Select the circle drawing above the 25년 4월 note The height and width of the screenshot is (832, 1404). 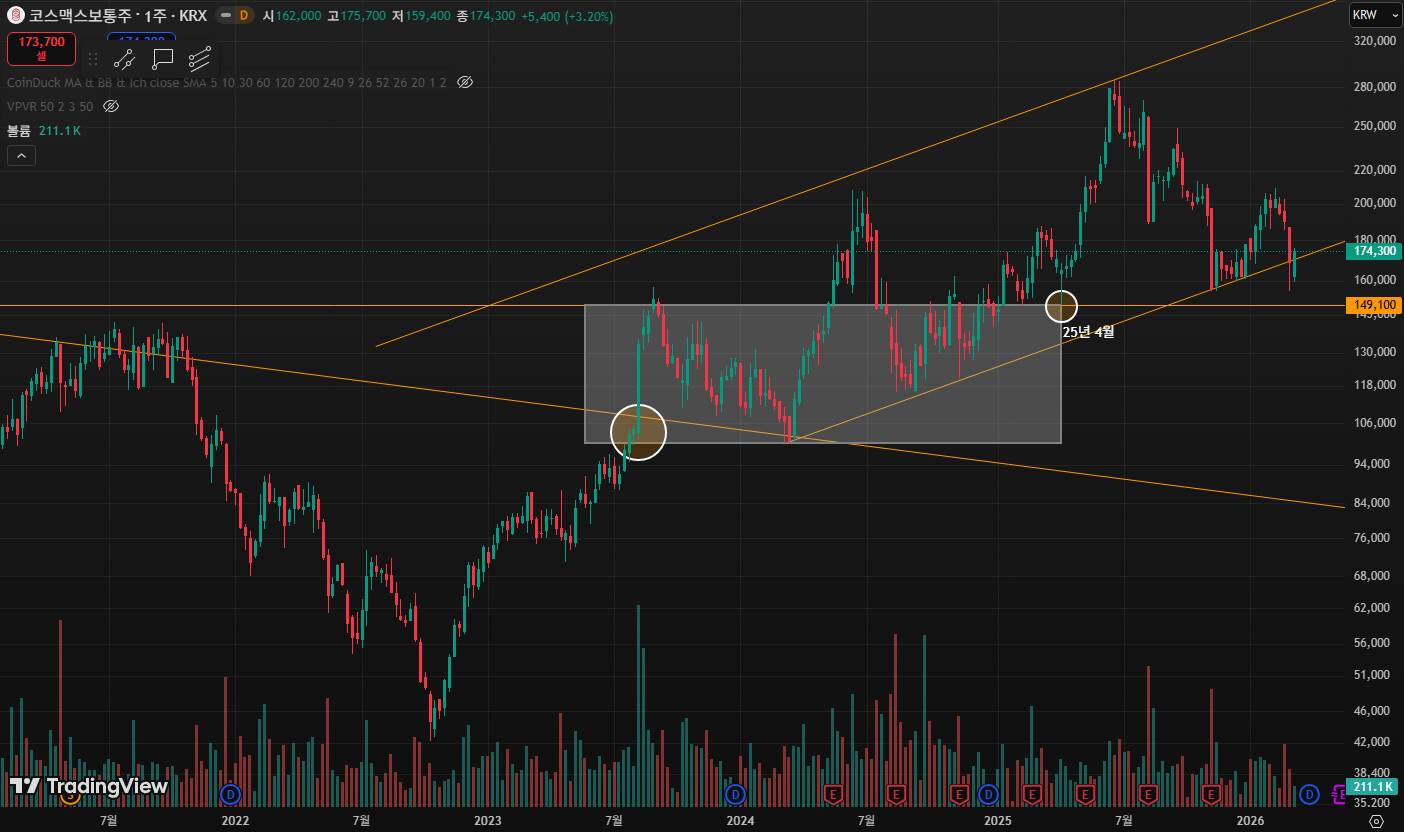[x=1061, y=306]
